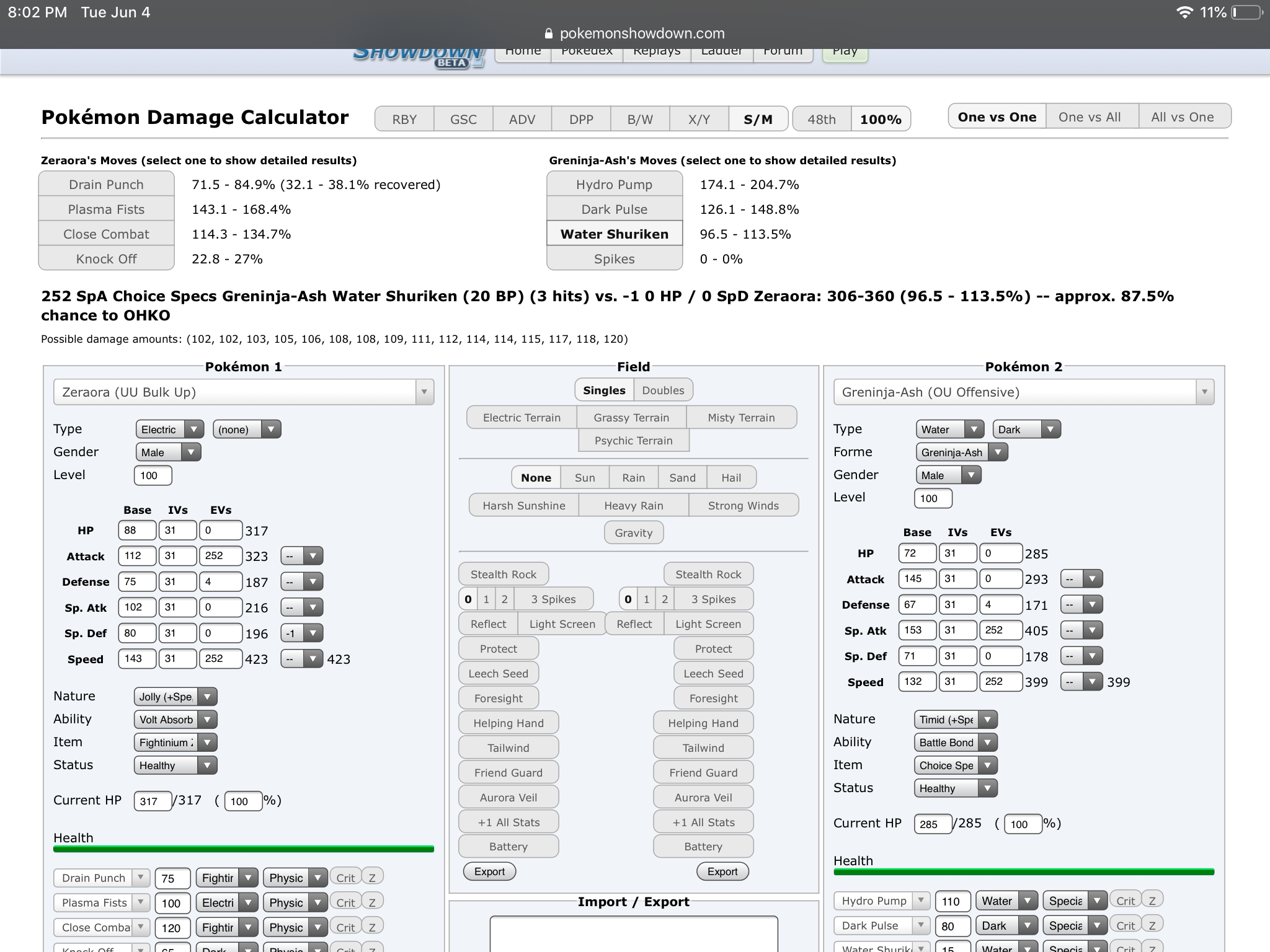Select Greninja-Ash's Hydro Pump result button
This screenshot has height=952, width=1270.
pos(615,184)
